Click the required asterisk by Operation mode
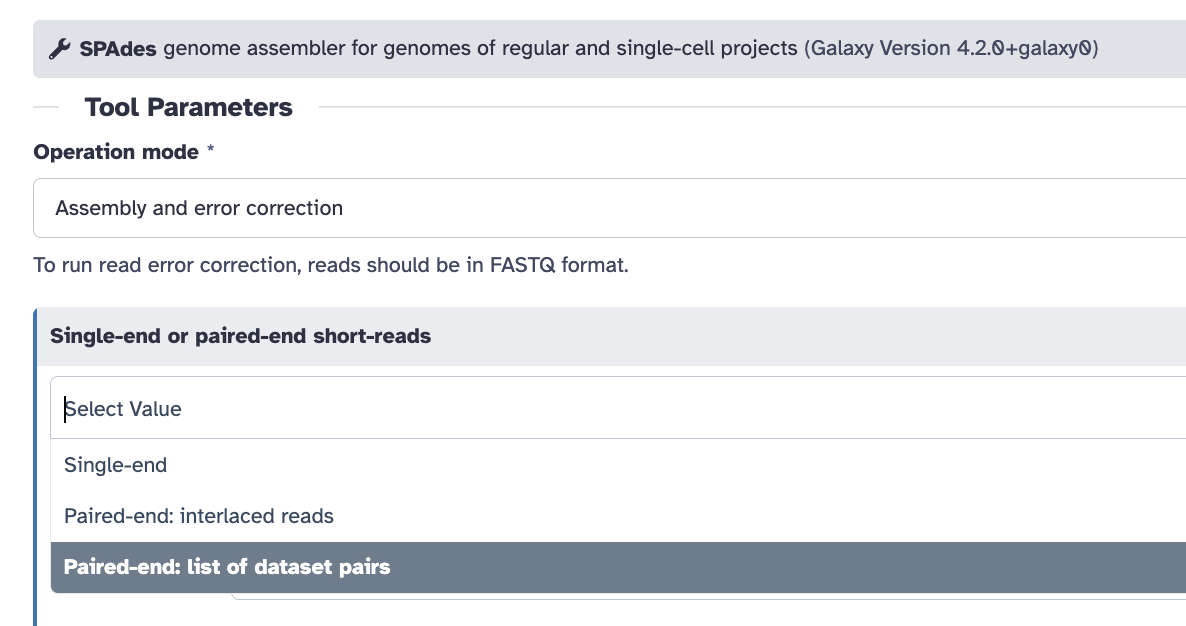 click(210, 152)
